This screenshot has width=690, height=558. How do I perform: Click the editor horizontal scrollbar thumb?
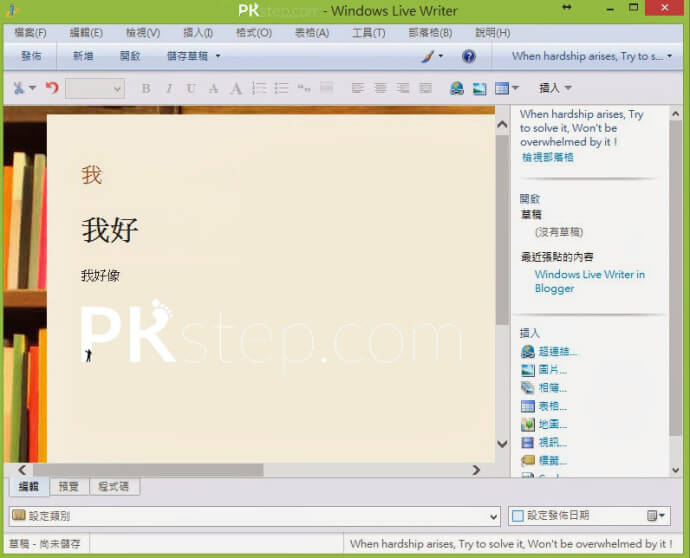149,470
